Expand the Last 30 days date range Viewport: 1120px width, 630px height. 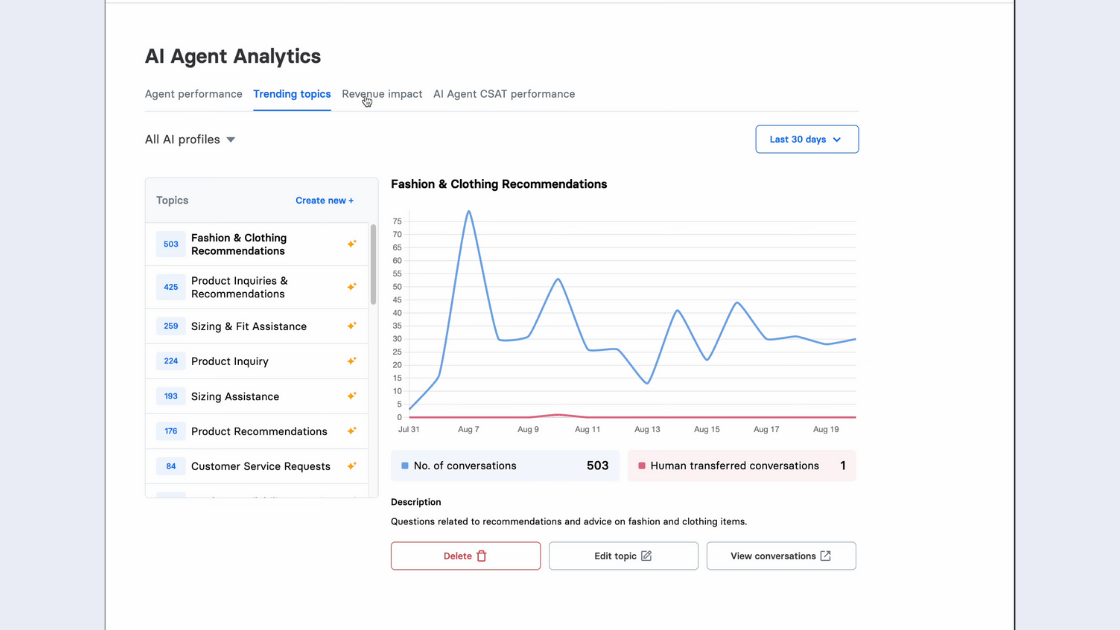806,140
